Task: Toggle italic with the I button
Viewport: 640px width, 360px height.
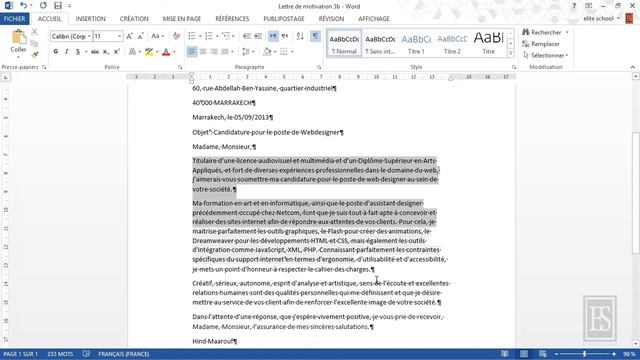Action: pyautogui.click(x=67, y=52)
